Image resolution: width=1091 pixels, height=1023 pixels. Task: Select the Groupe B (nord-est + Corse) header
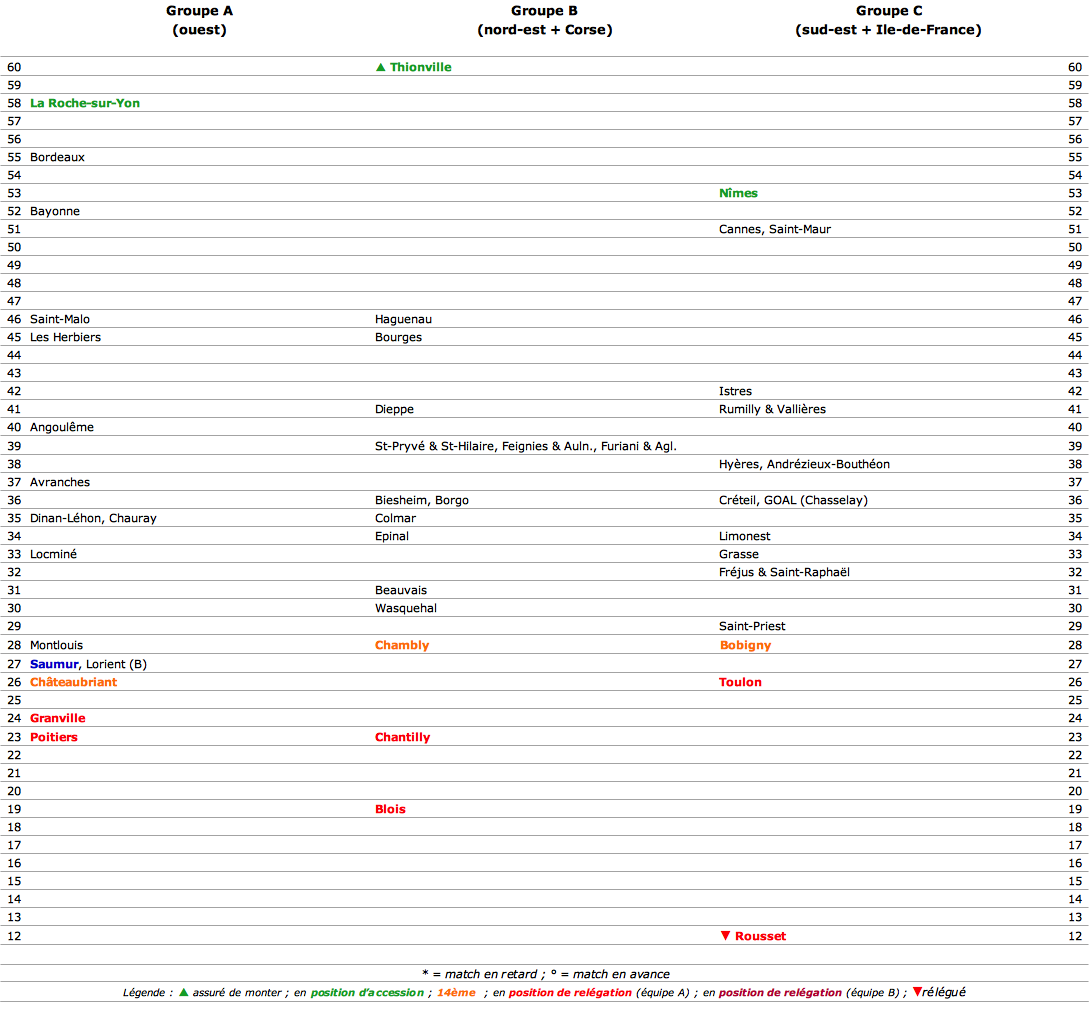544,20
